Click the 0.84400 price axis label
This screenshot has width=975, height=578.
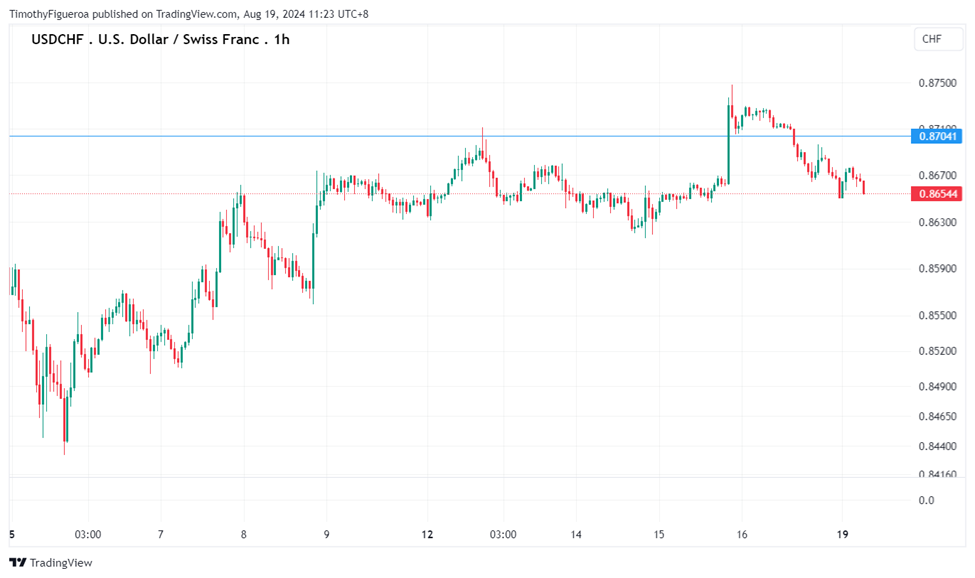click(936, 446)
